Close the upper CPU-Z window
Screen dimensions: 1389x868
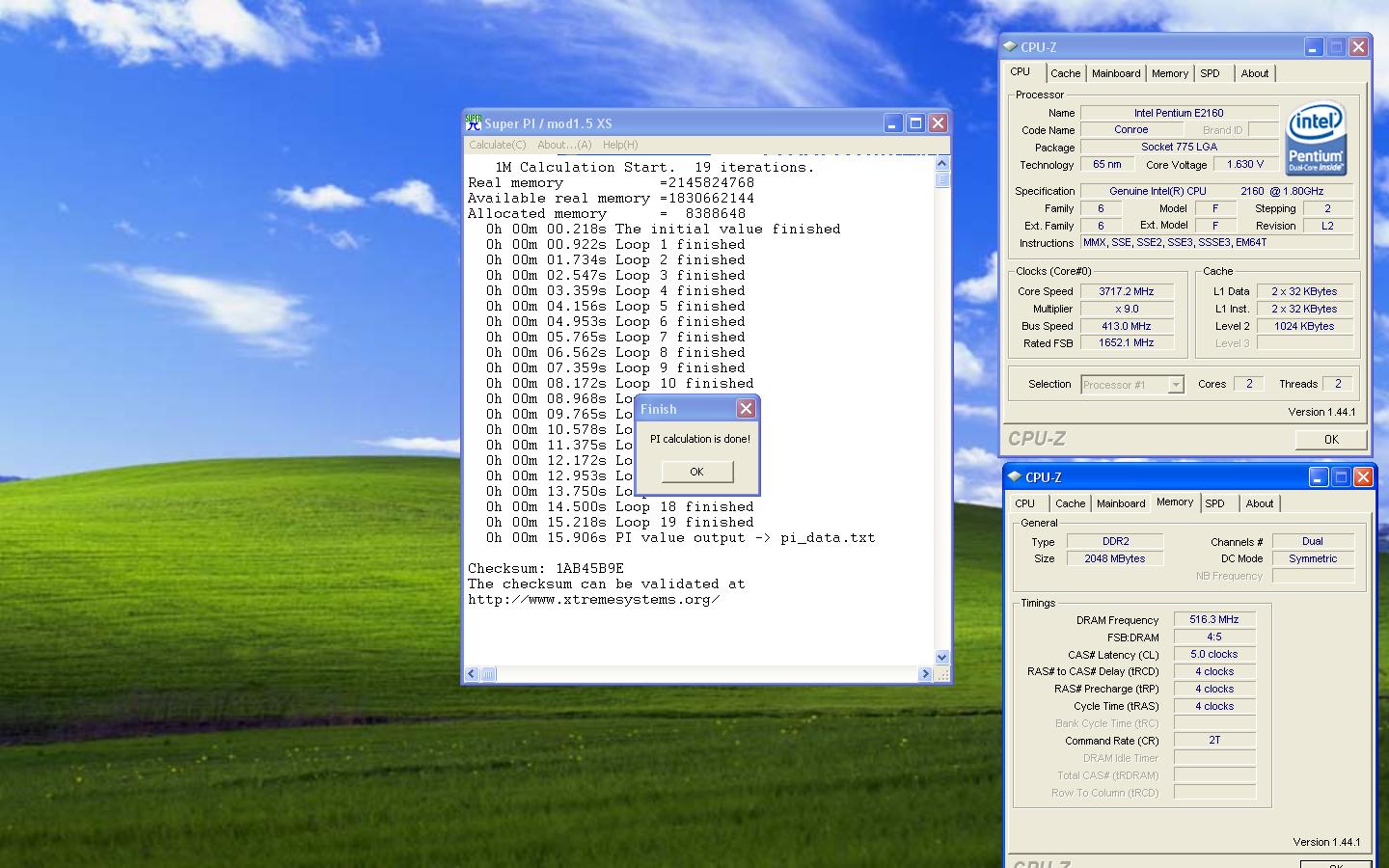1359,46
